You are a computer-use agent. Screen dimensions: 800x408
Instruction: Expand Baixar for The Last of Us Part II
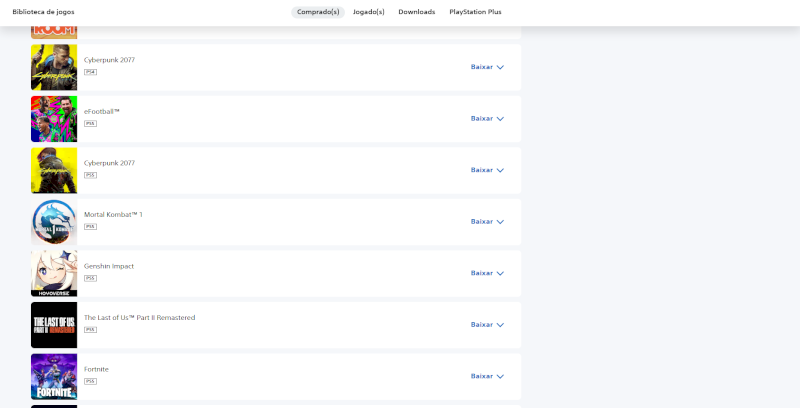tap(487, 324)
